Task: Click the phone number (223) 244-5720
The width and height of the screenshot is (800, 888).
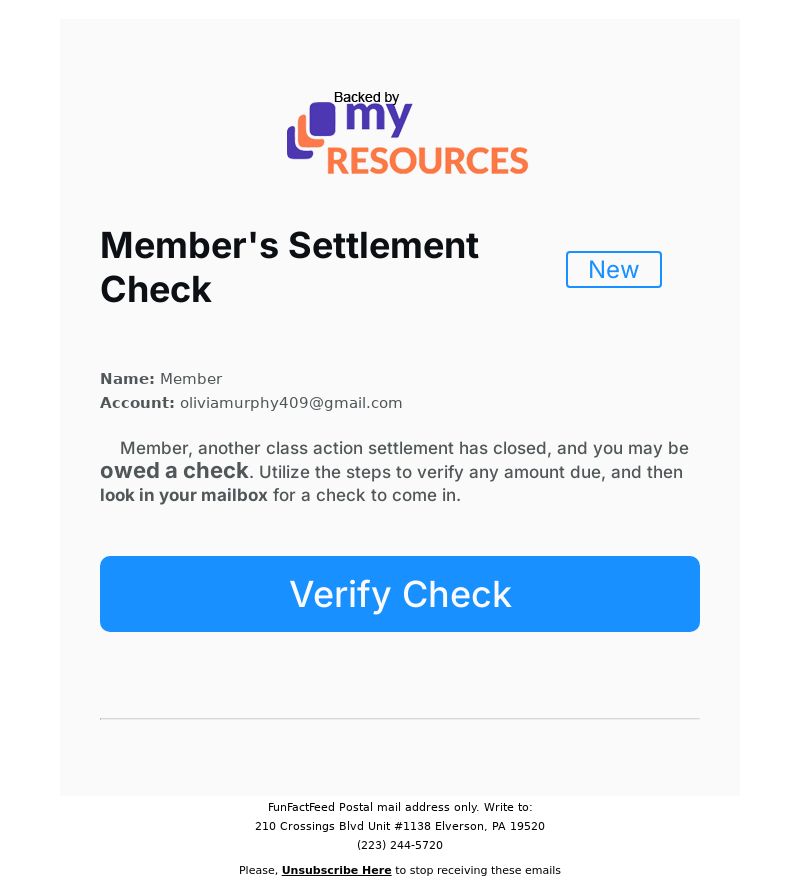Action: (x=400, y=845)
